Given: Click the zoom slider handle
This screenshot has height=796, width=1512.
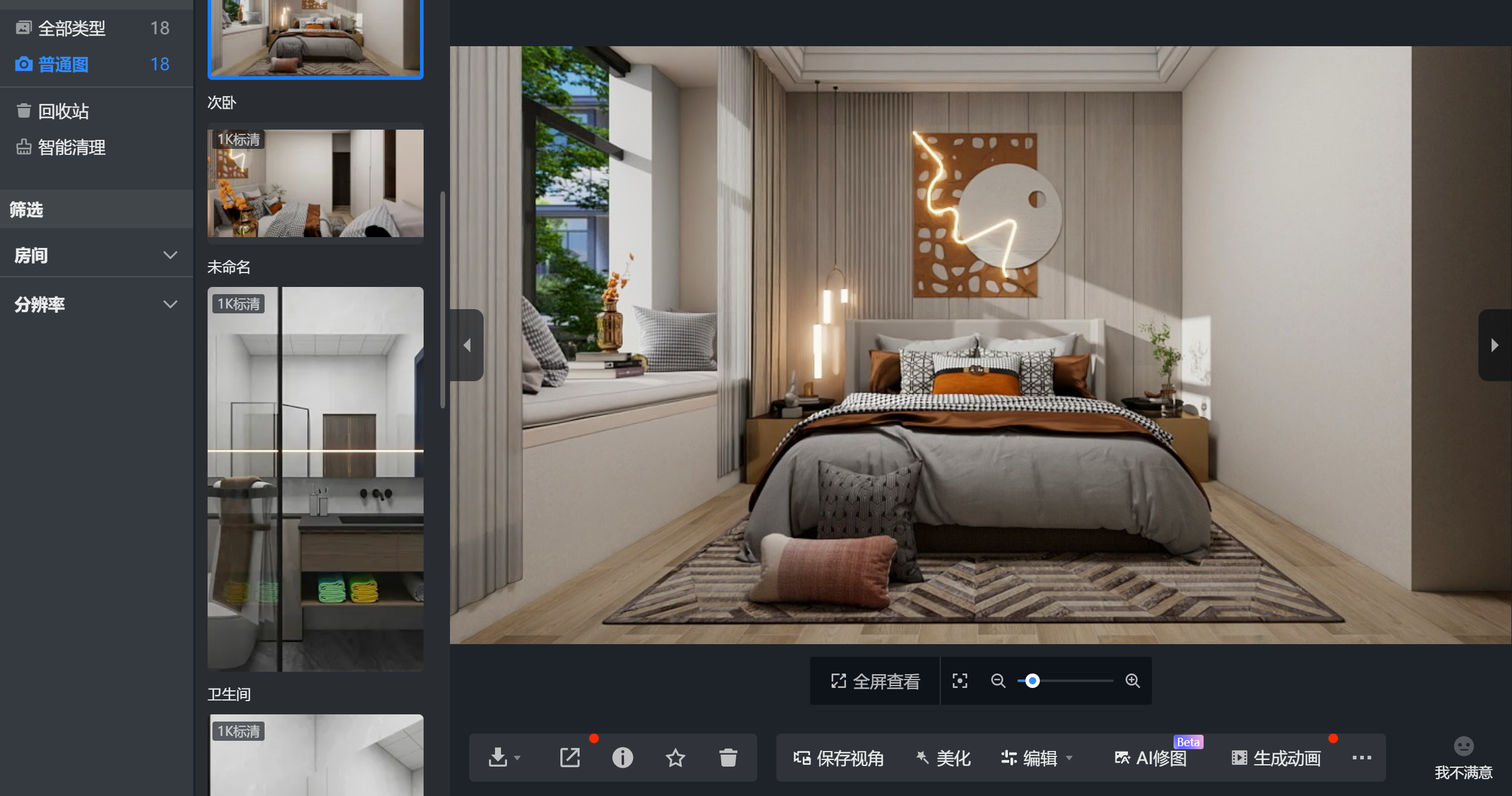Looking at the screenshot, I should (x=1032, y=681).
